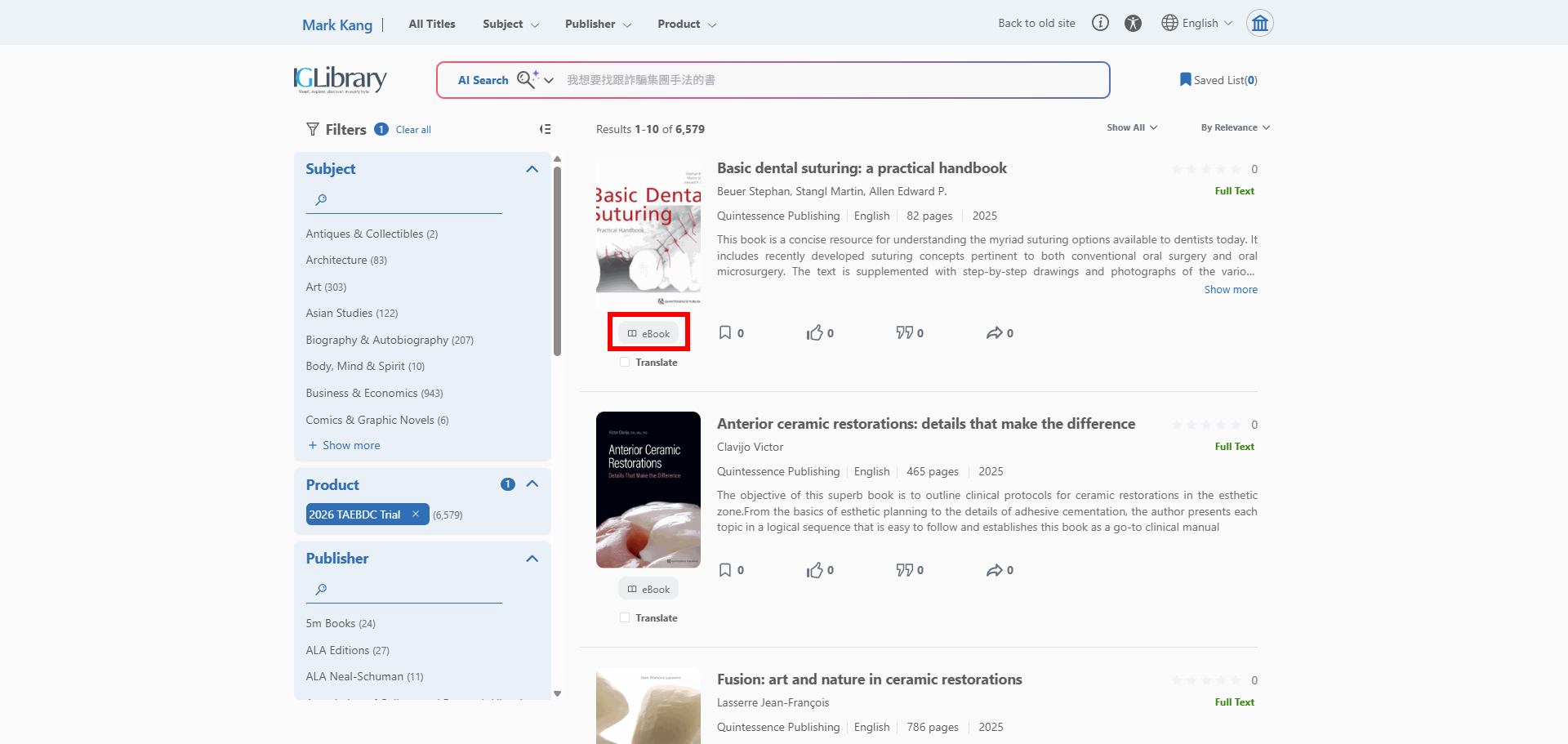Expand the Show All dropdown

(x=1131, y=127)
